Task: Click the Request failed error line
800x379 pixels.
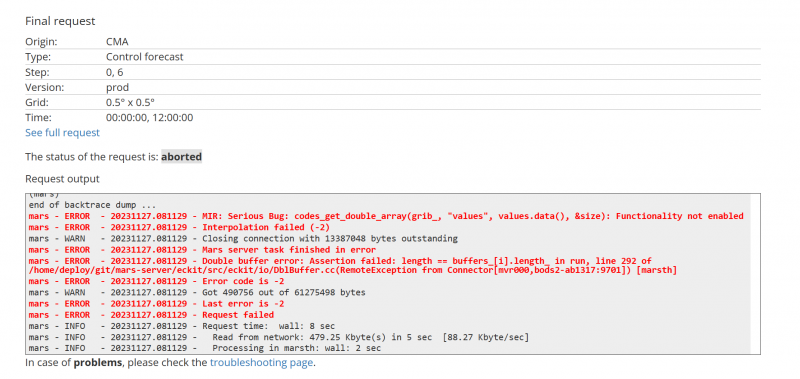Action: click(151, 315)
